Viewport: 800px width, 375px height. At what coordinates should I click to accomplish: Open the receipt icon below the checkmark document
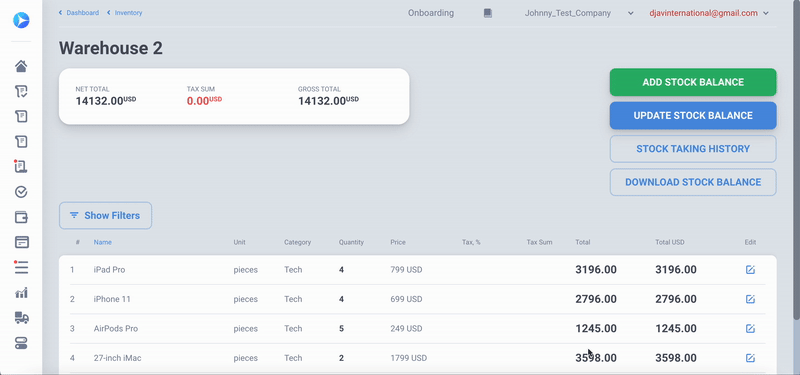click(x=21, y=116)
